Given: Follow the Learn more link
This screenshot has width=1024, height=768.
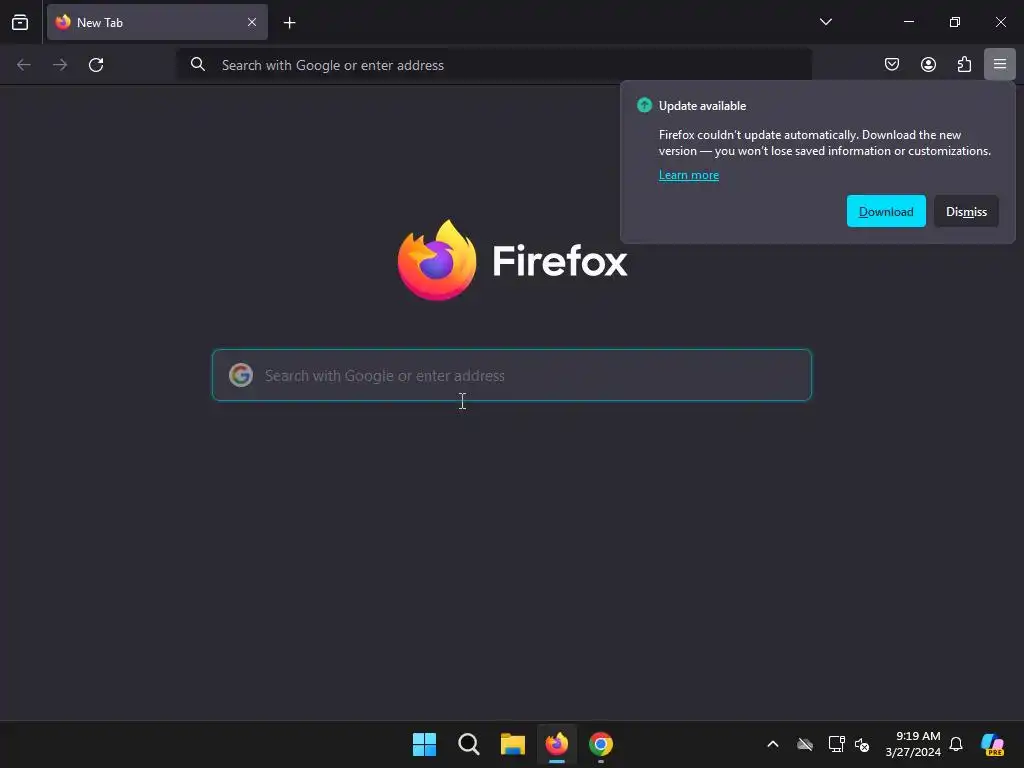Looking at the screenshot, I should click(688, 175).
